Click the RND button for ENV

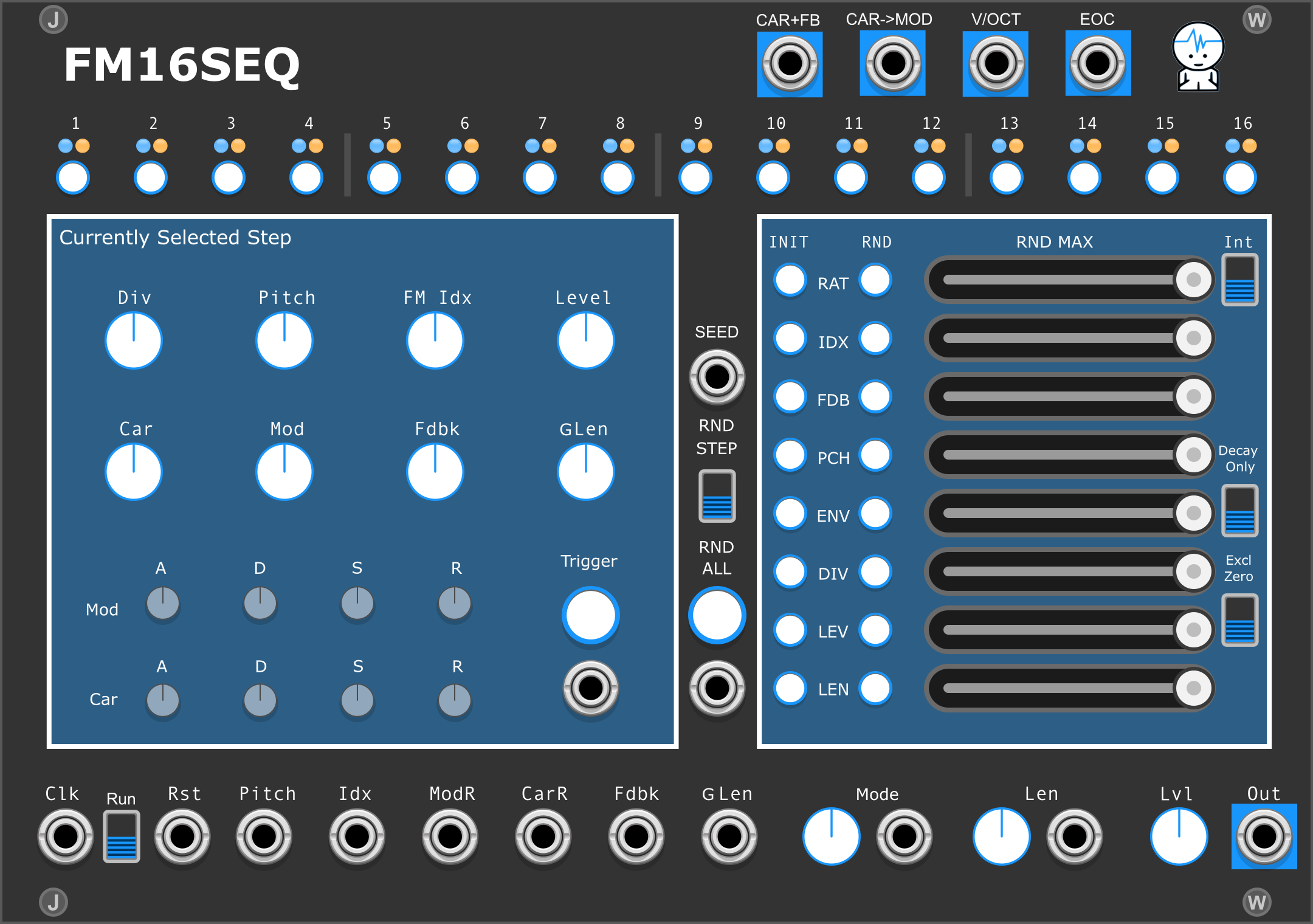click(875, 513)
